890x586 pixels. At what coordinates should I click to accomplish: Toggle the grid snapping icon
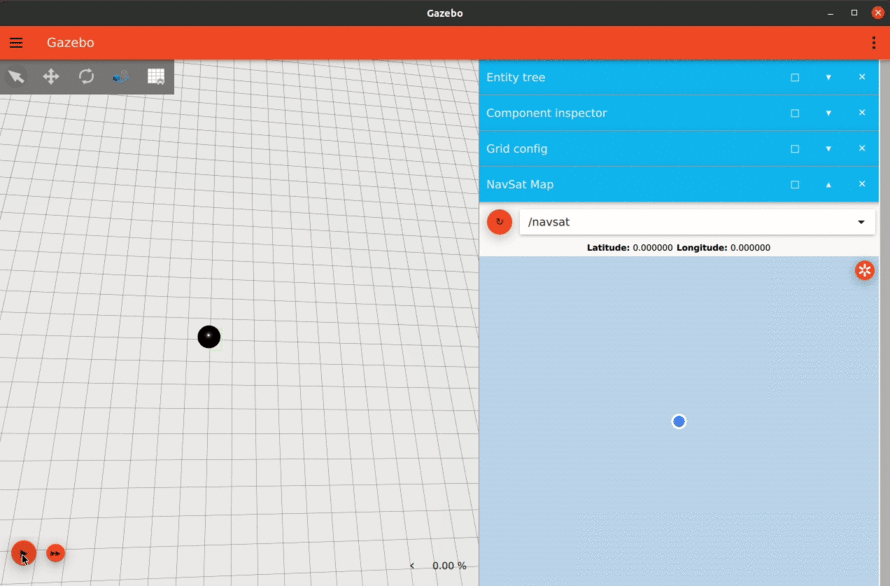click(156, 77)
